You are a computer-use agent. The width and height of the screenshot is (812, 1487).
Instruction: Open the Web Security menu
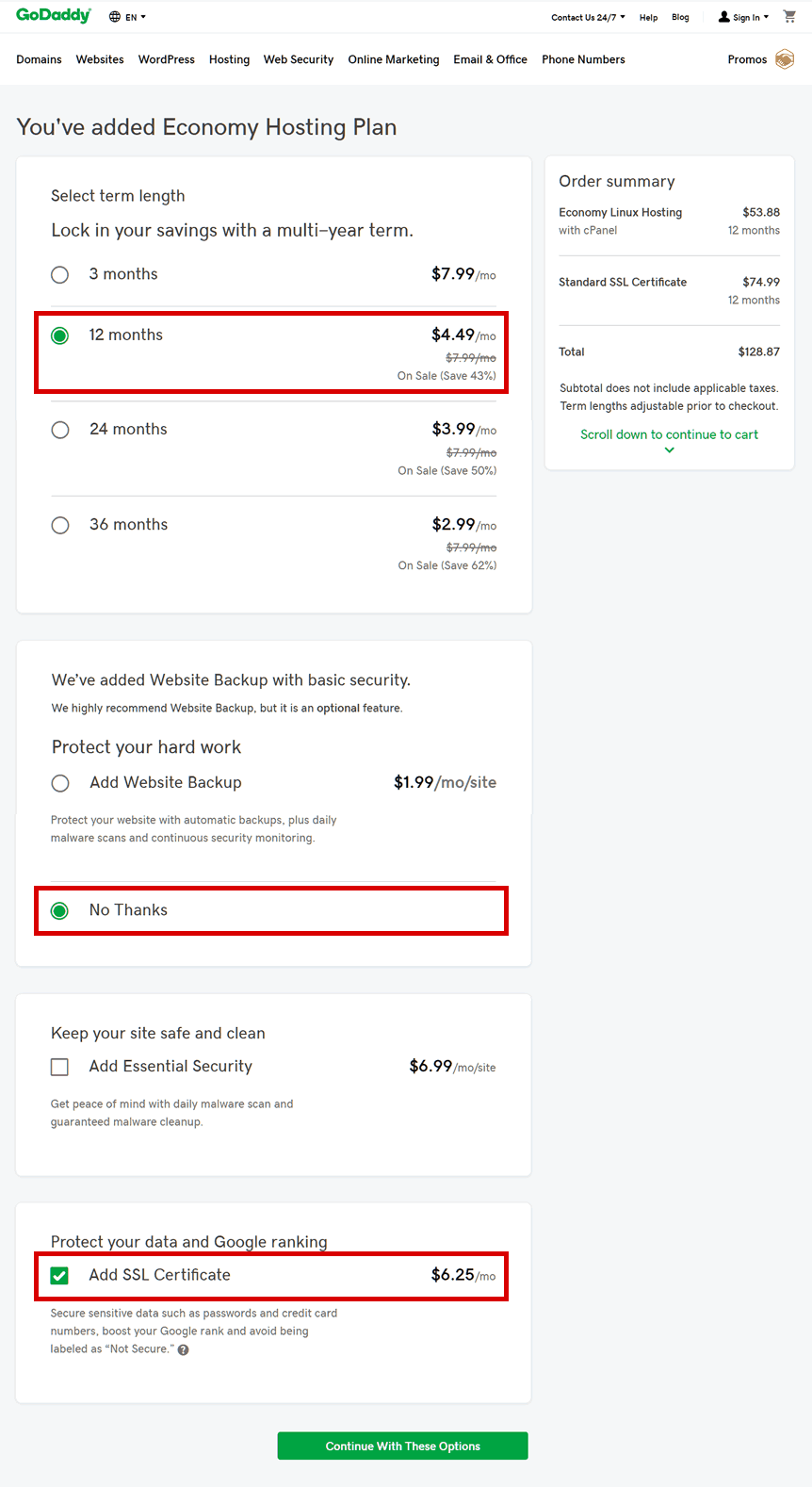click(x=299, y=59)
